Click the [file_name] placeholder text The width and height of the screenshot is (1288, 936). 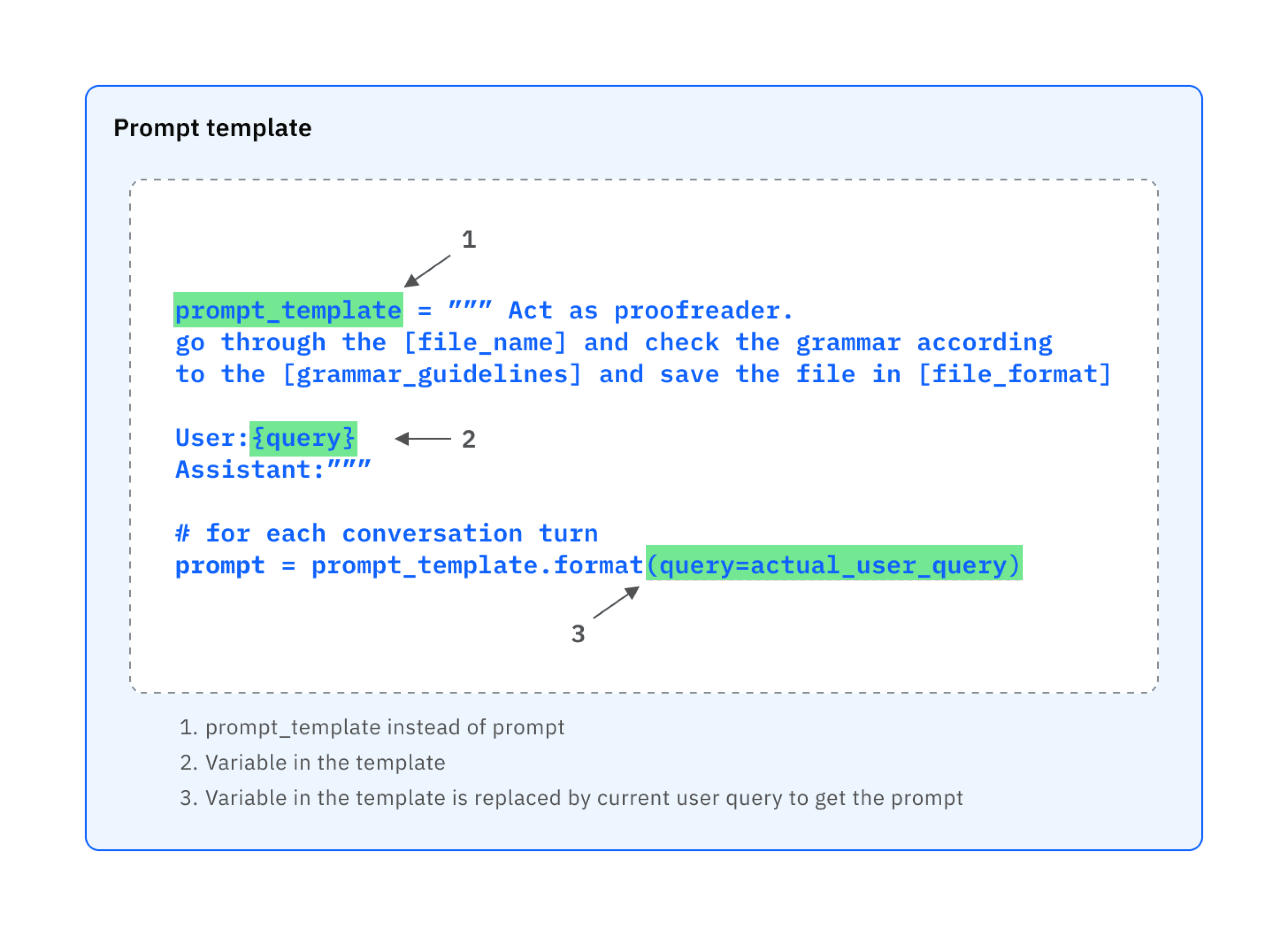(x=485, y=342)
